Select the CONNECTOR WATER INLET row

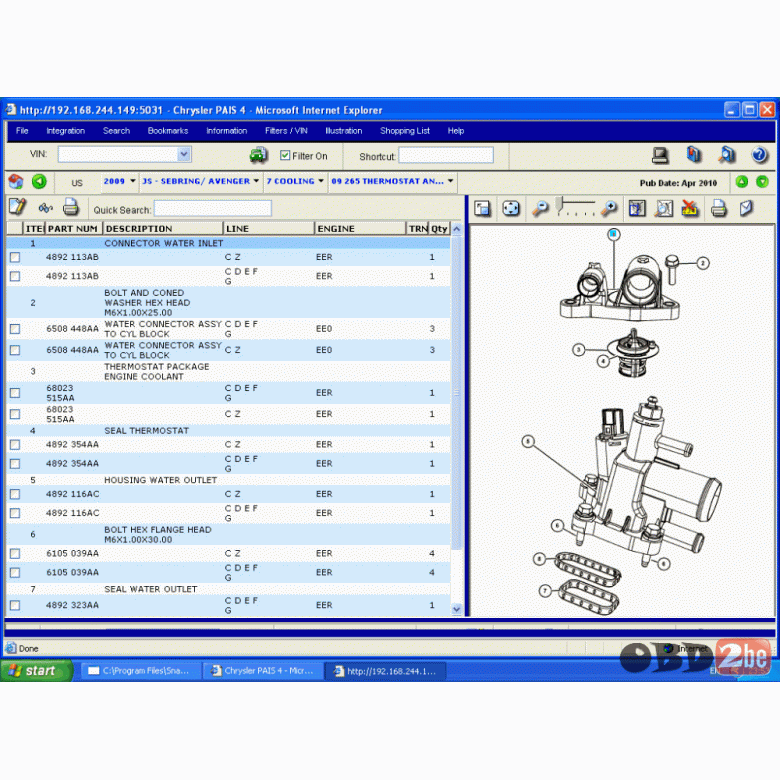coord(228,243)
